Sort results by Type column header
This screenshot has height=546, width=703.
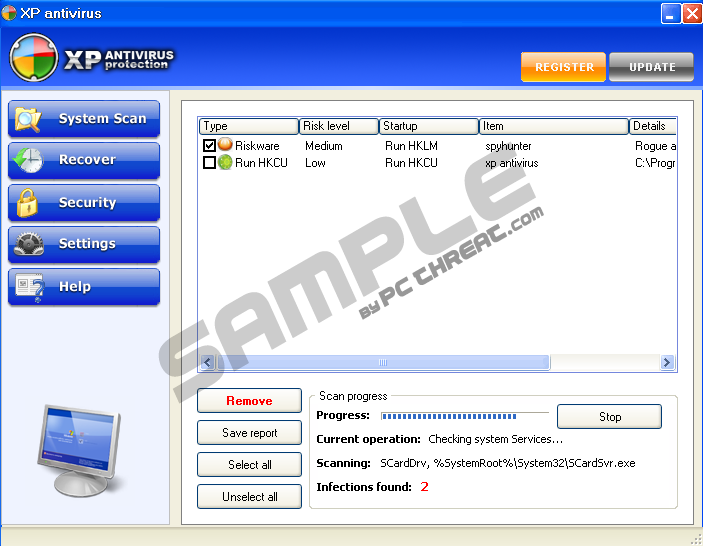point(249,126)
